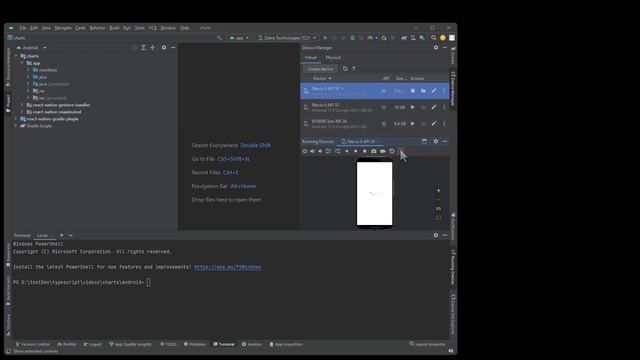Click the Device Manager search icon
The height and width of the screenshot is (360, 640).
coord(345,69)
